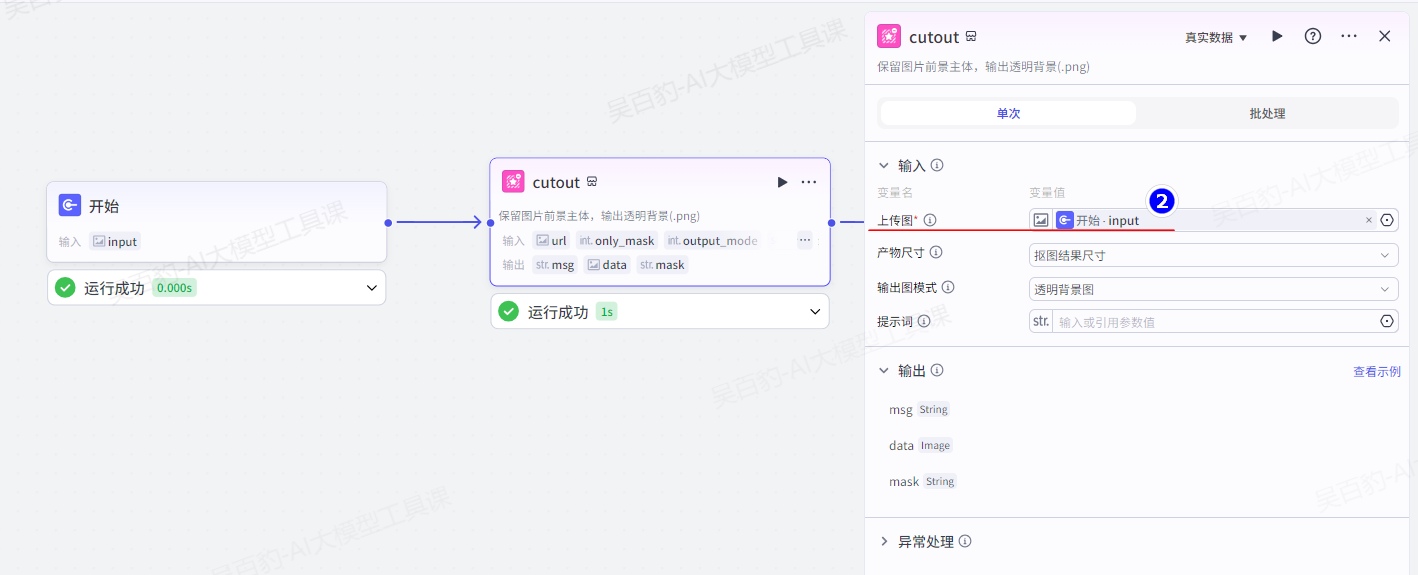Open variable picker for 上传图 field
Screen dimensions: 1418x575
[x=1387, y=220]
